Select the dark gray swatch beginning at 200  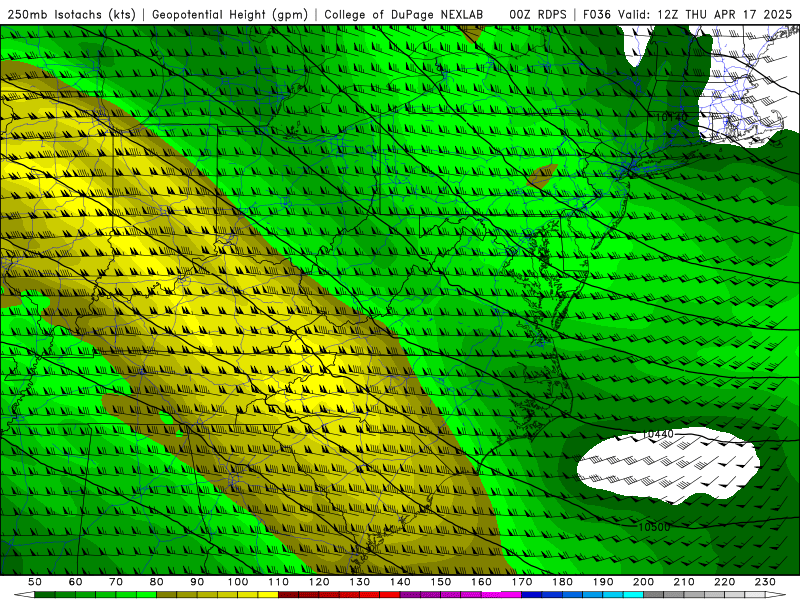(654, 595)
